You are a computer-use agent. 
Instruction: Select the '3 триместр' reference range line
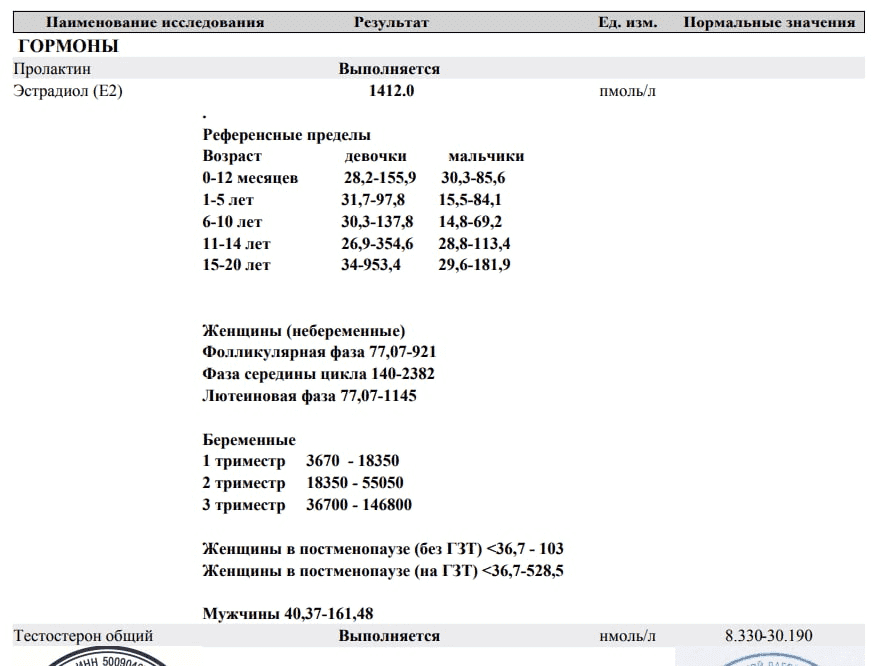pos(307,505)
